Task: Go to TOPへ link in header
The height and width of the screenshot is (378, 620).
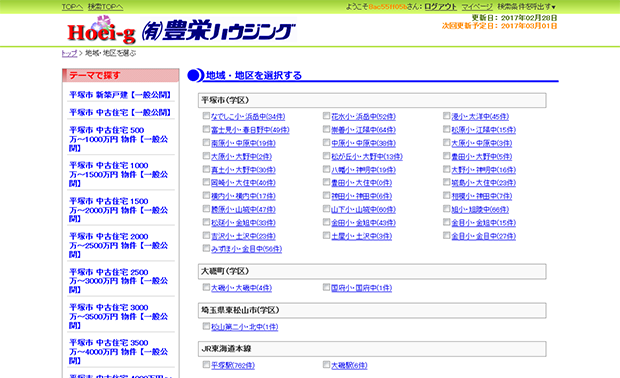Action: (72, 7)
